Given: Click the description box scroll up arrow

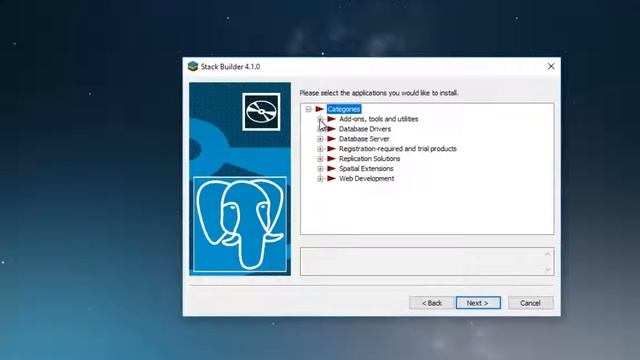Looking at the screenshot, I should click(548, 254).
